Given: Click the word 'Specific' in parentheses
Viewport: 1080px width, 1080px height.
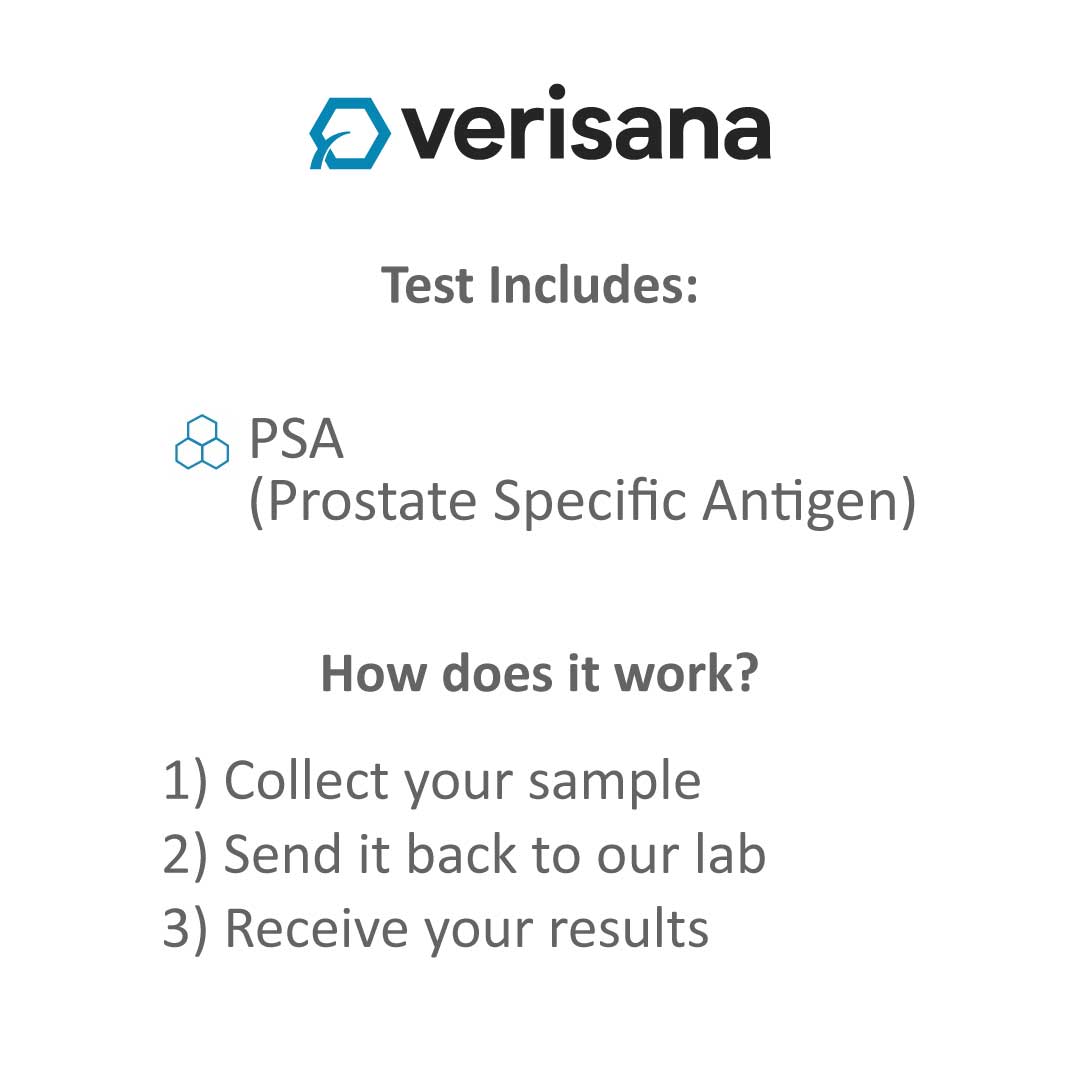Looking at the screenshot, I should pyautogui.click(x=590, y=502).
